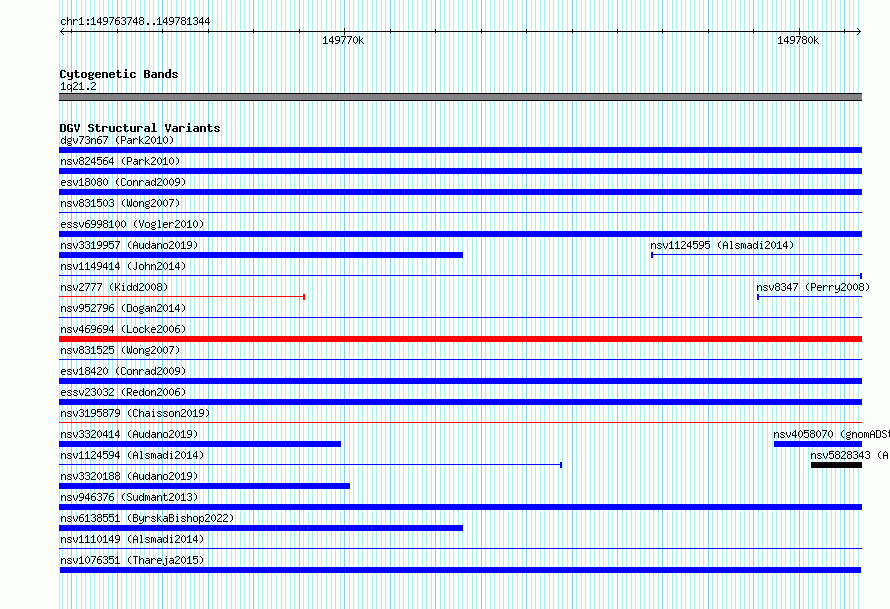Select nsv3319957 (Audano2019) variant label
The image size is (890, 609).
[129, 245]
